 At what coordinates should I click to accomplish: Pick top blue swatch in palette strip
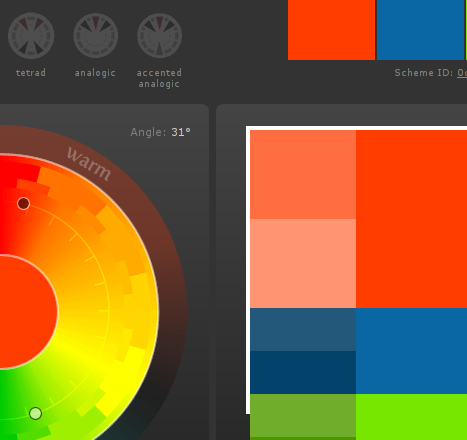[421, 30]
